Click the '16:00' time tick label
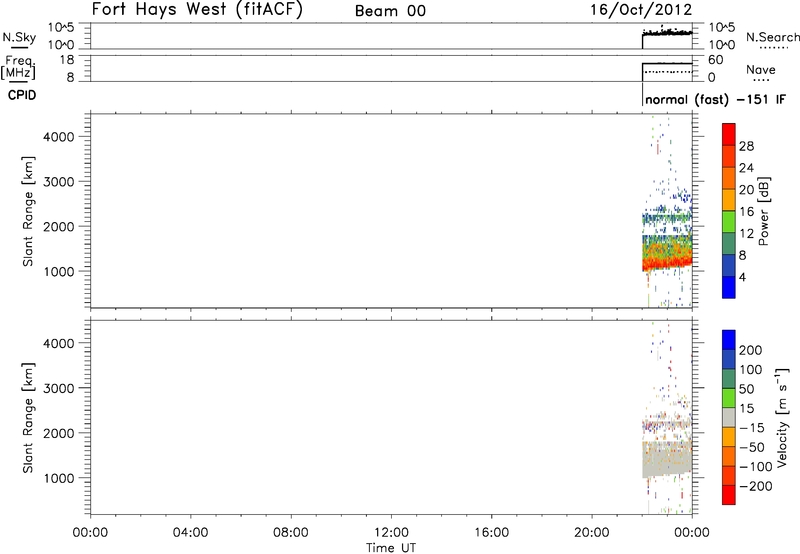 [491, 533]
